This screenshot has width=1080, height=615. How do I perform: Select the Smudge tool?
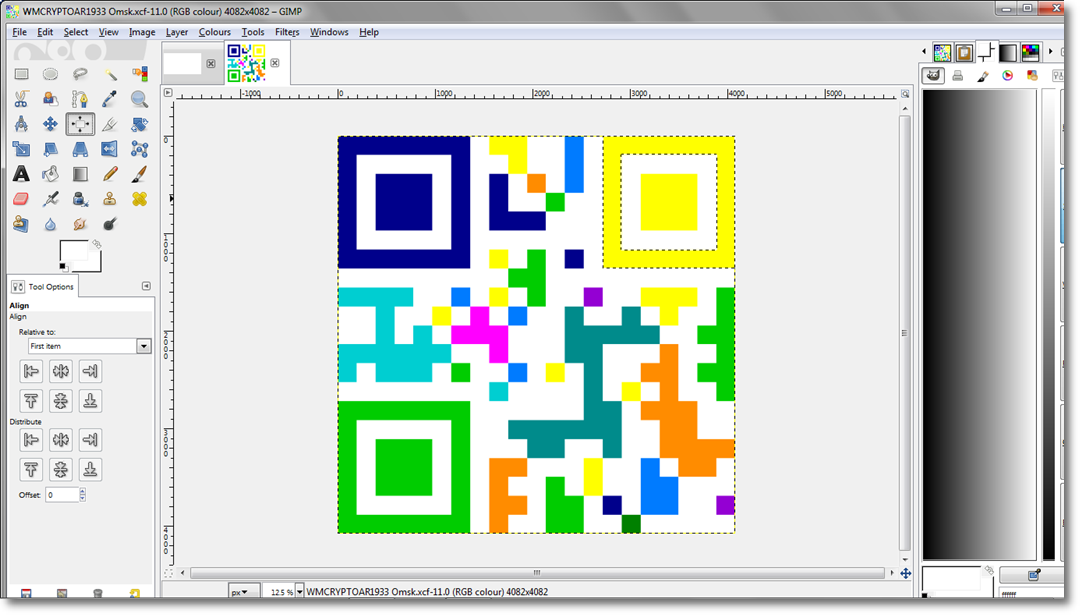point(80,224)
